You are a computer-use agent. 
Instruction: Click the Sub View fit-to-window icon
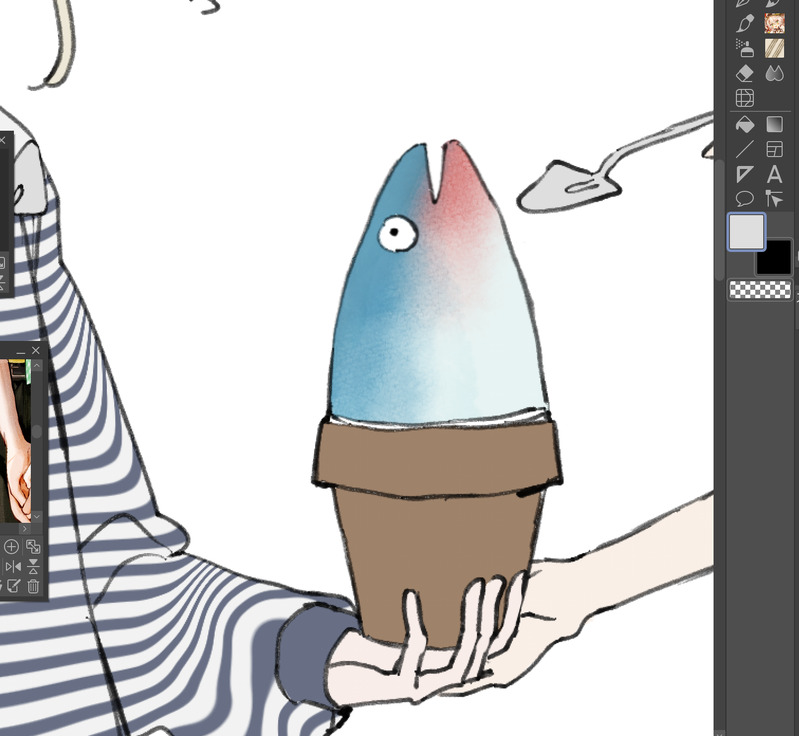[33, 547]
